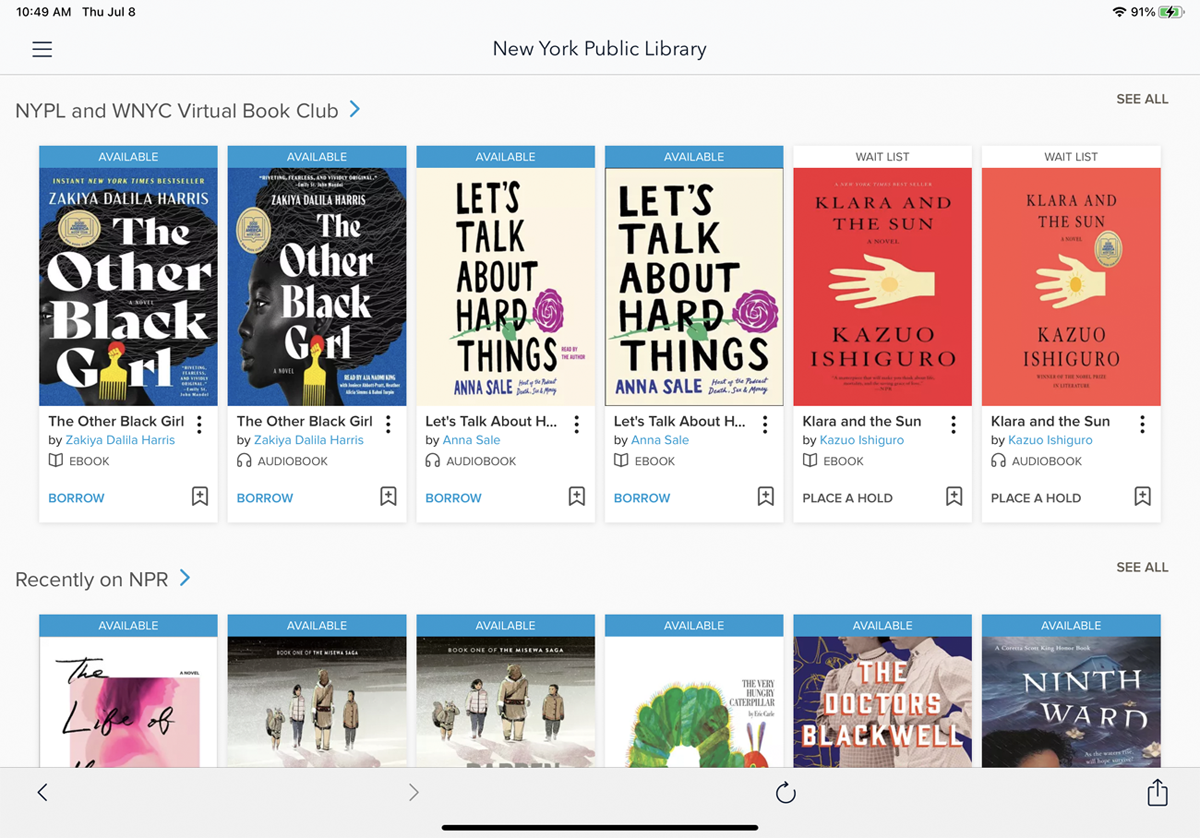
Task: Open the Ninth Ward cover
Action: [x=1071, y=701]
